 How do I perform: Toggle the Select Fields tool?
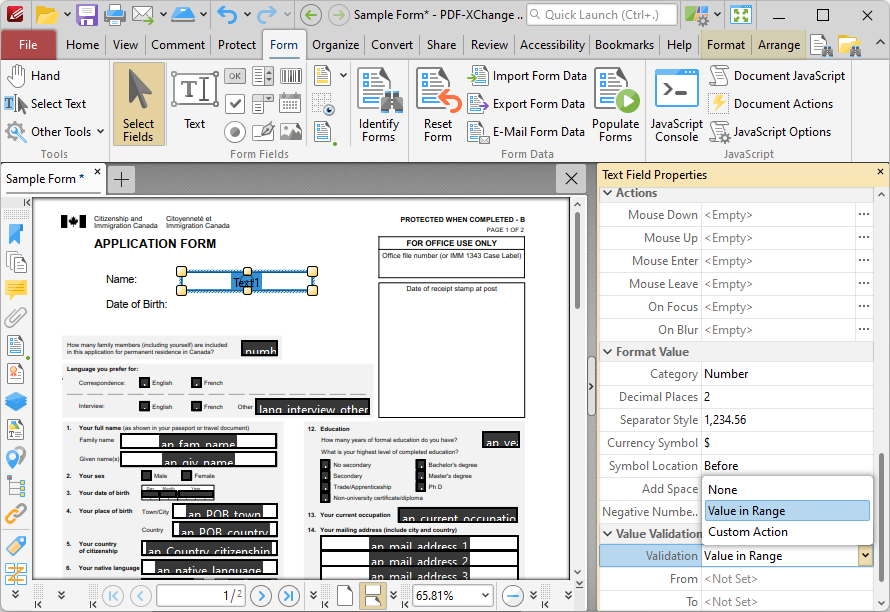point(138,105)
